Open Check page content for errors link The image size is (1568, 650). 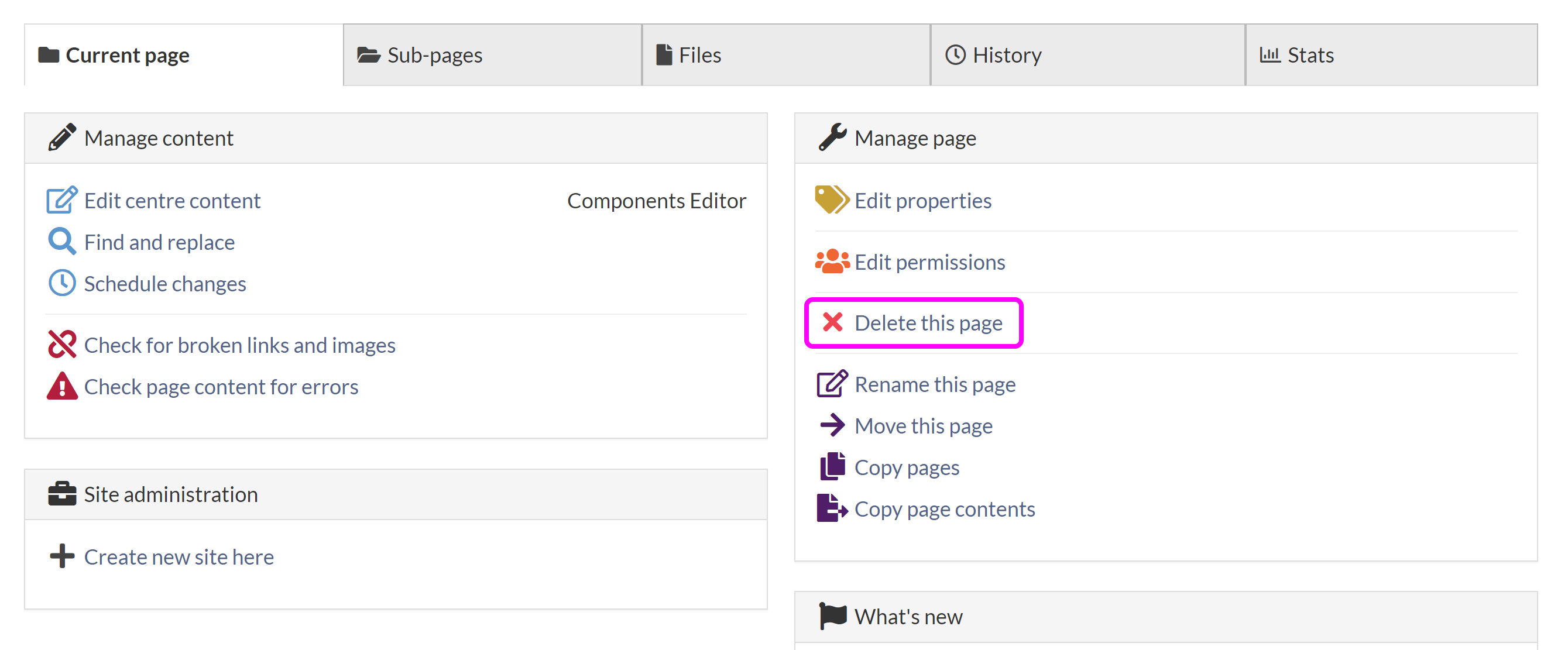click(221, 387)
